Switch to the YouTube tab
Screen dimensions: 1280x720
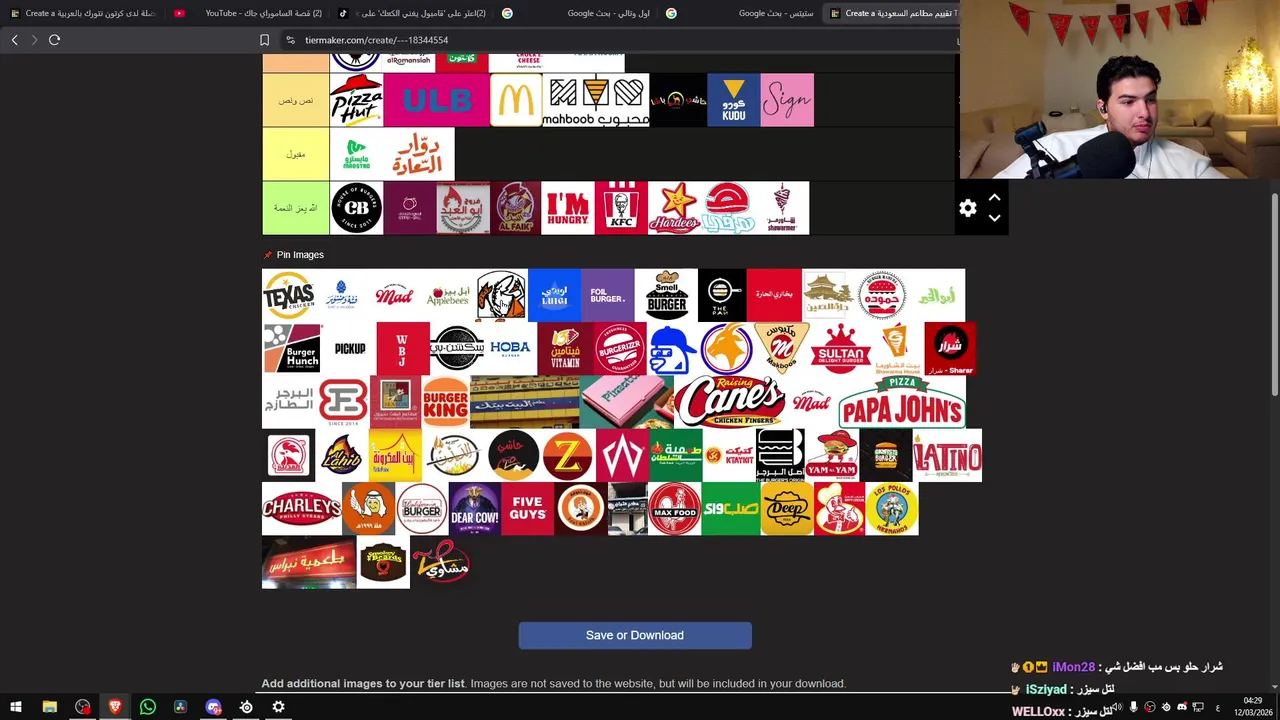point(250,13)
